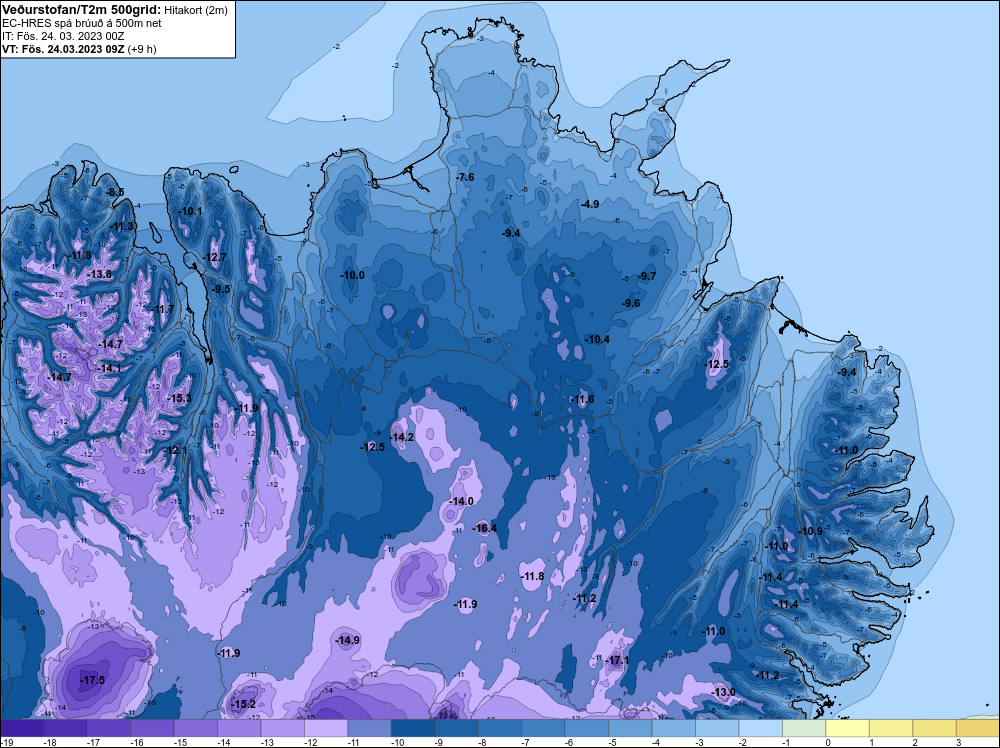Click the -11.3 temperature label

tap(122, 226)
